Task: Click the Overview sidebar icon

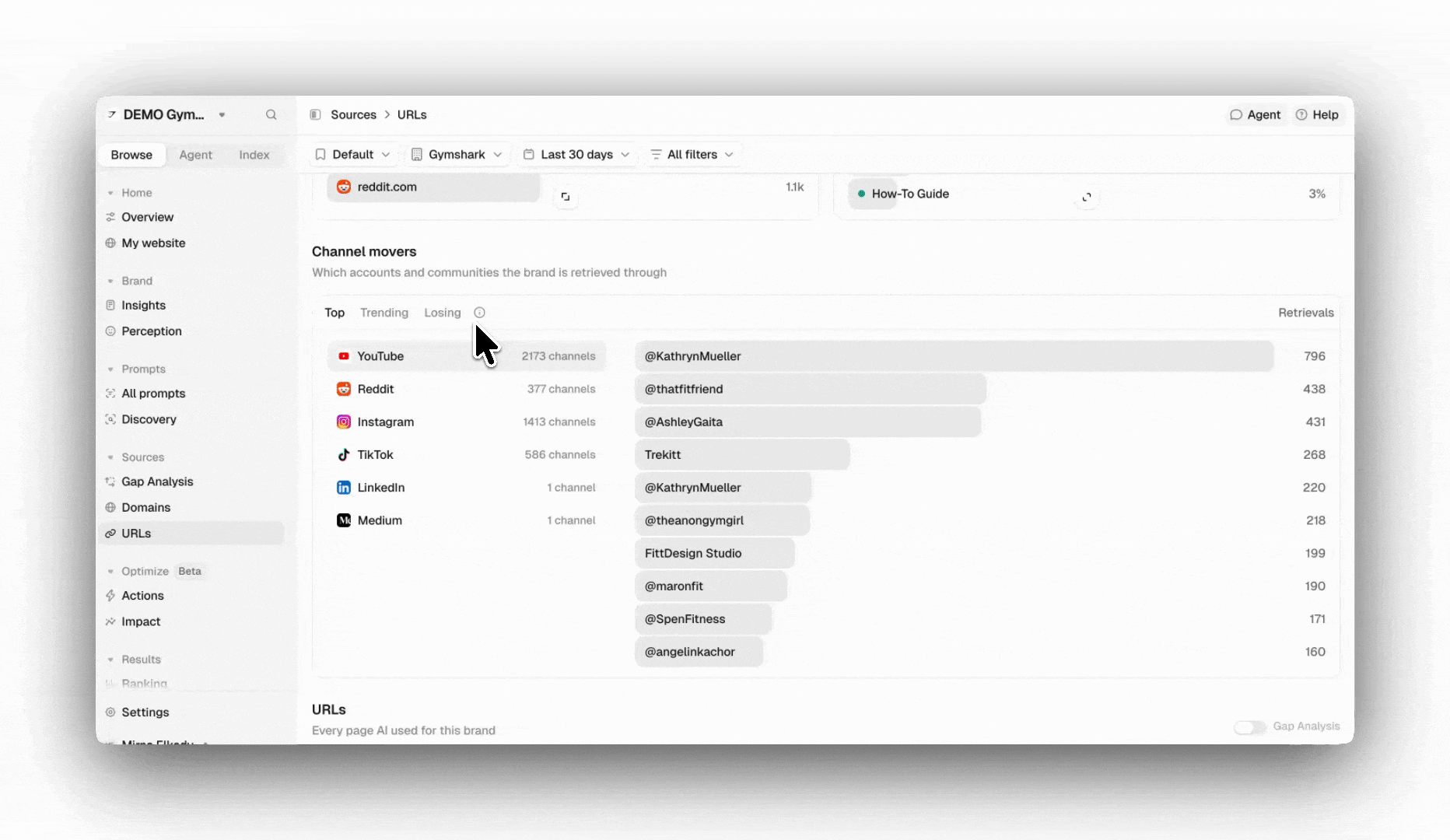Action: pyautogui.click(x=110, y=217)
